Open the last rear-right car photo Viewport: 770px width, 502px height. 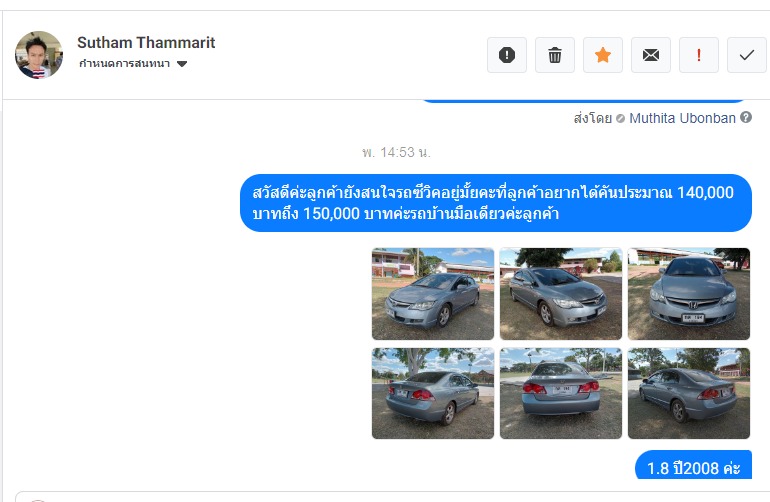pyautogui.click(x=688, y=393)
